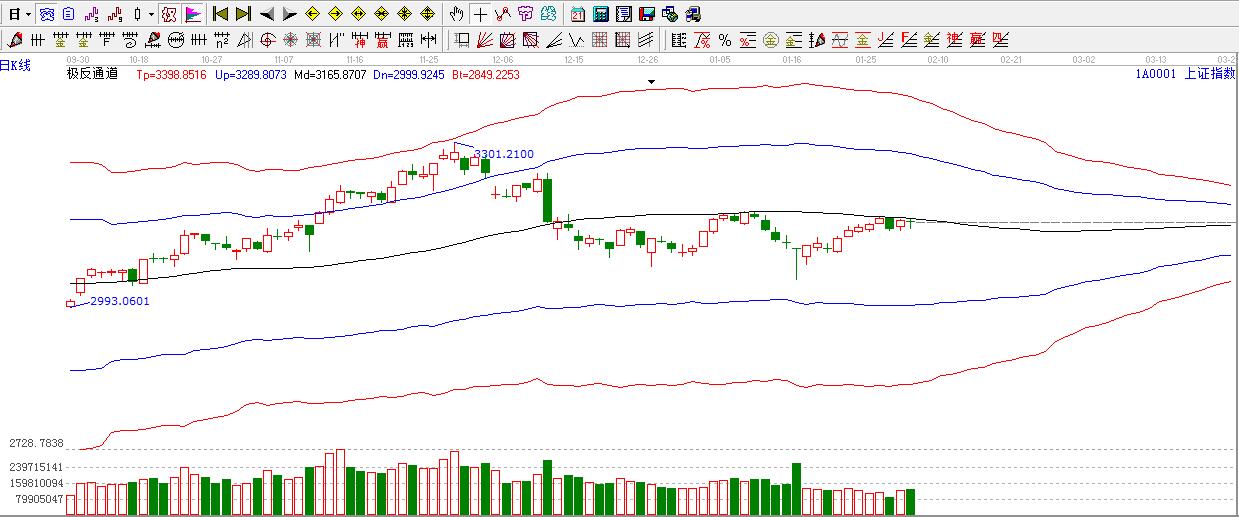1239x517 pixels.
Task: Click the save floppy disk icon
Action: [647, 14]
